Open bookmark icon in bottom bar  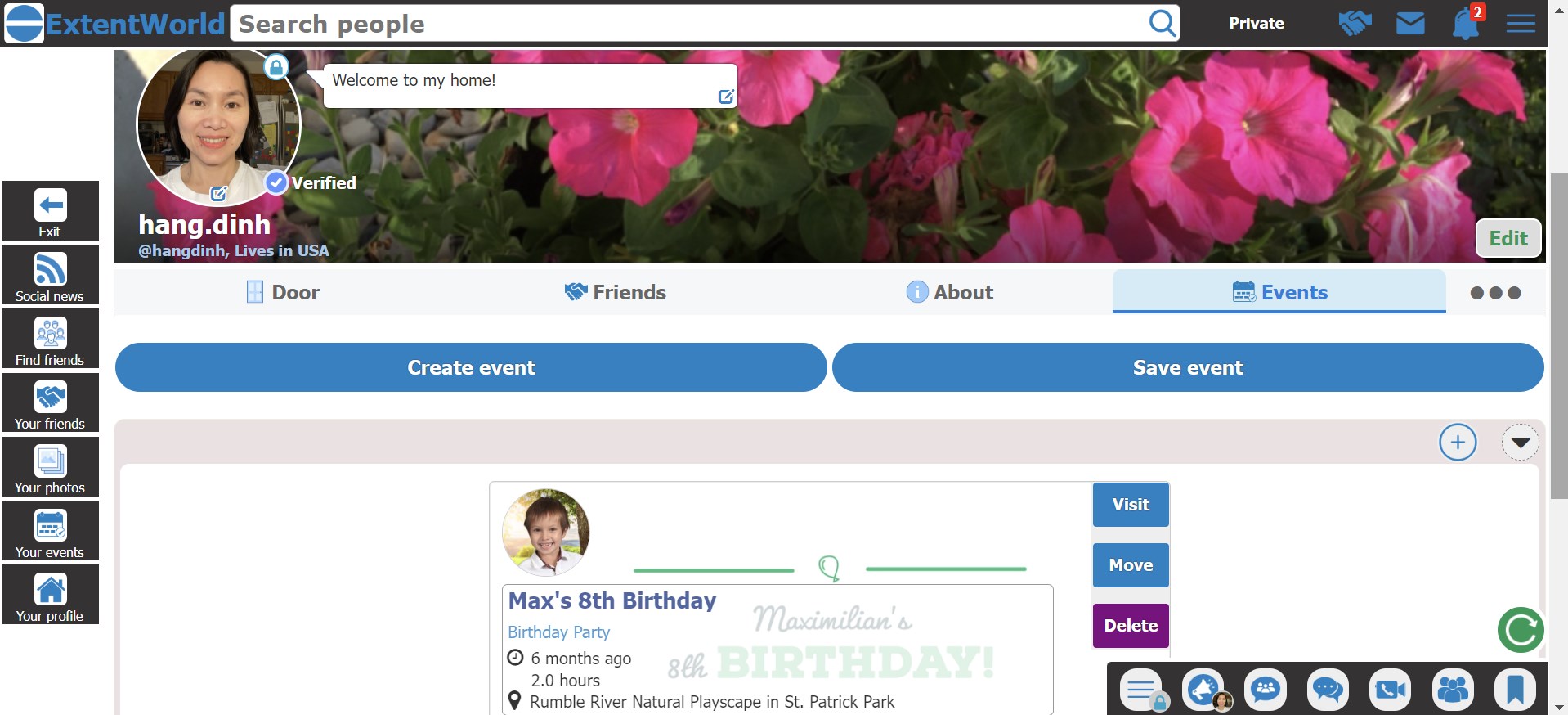[x=1515, y=690]
